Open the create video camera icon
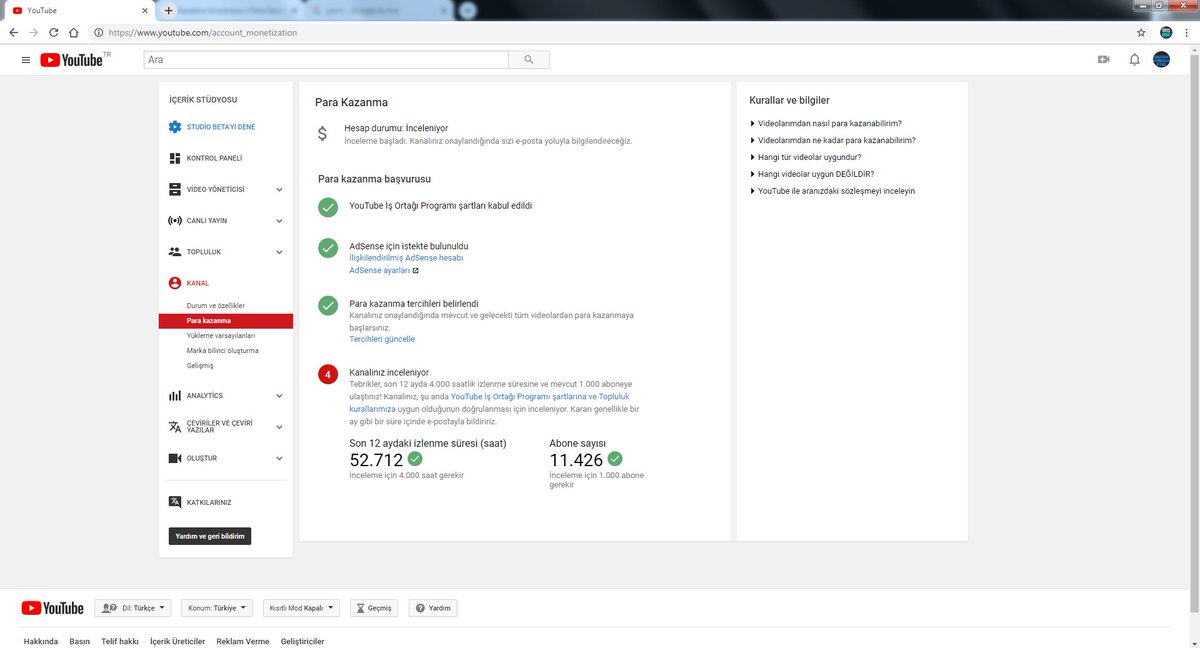 (1104, 60)
